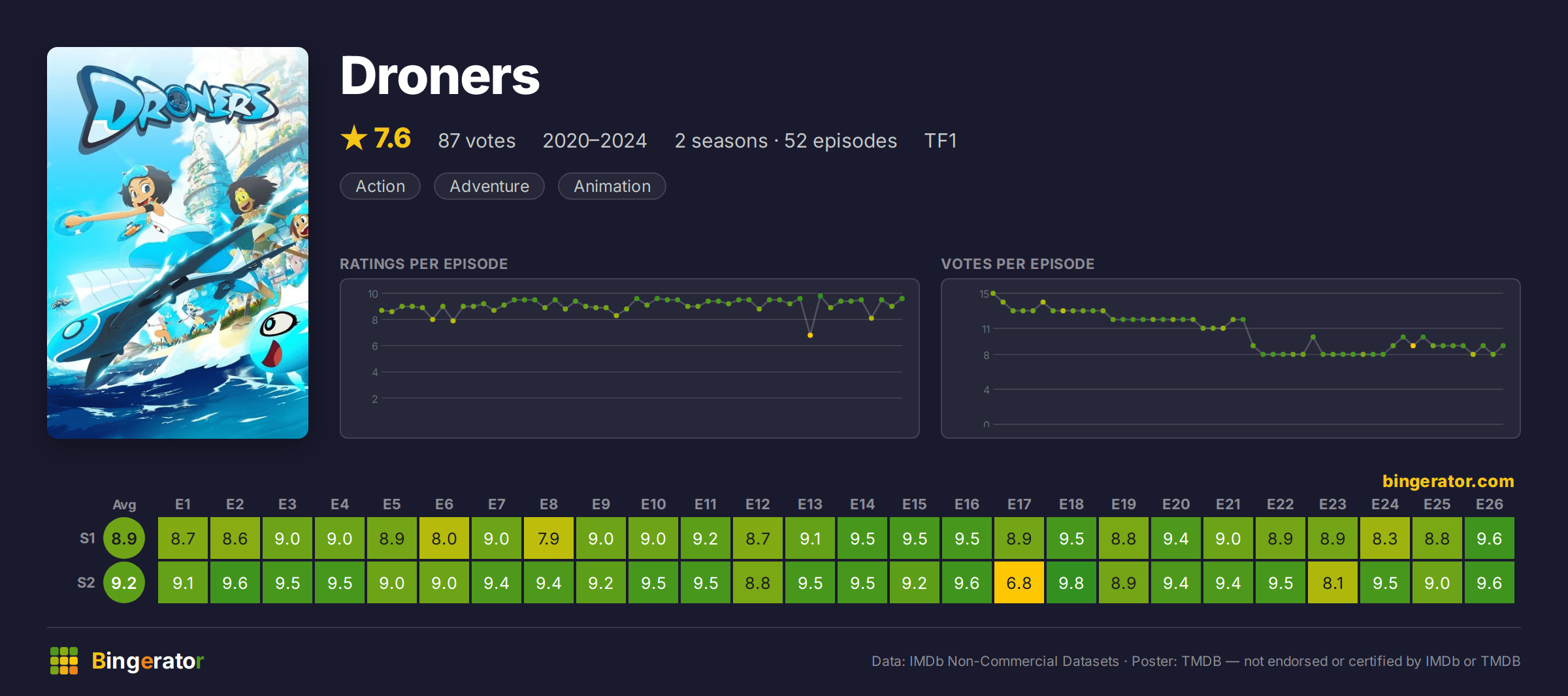
Task: Click the Bingerator brand name text
Action: coord(148,661)
